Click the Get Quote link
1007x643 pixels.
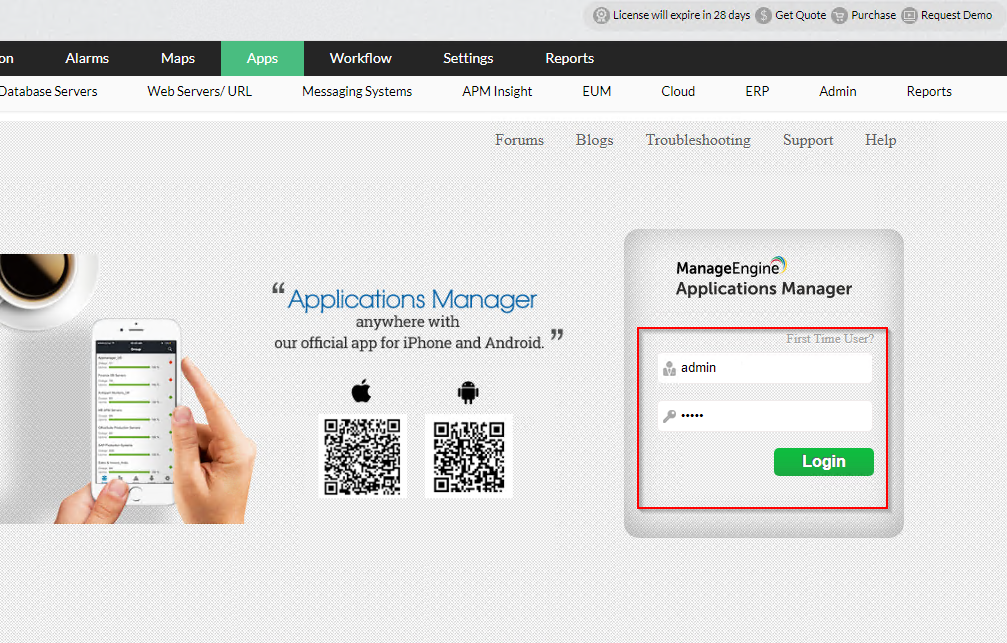pyautogui.click(x=801, y=15)
